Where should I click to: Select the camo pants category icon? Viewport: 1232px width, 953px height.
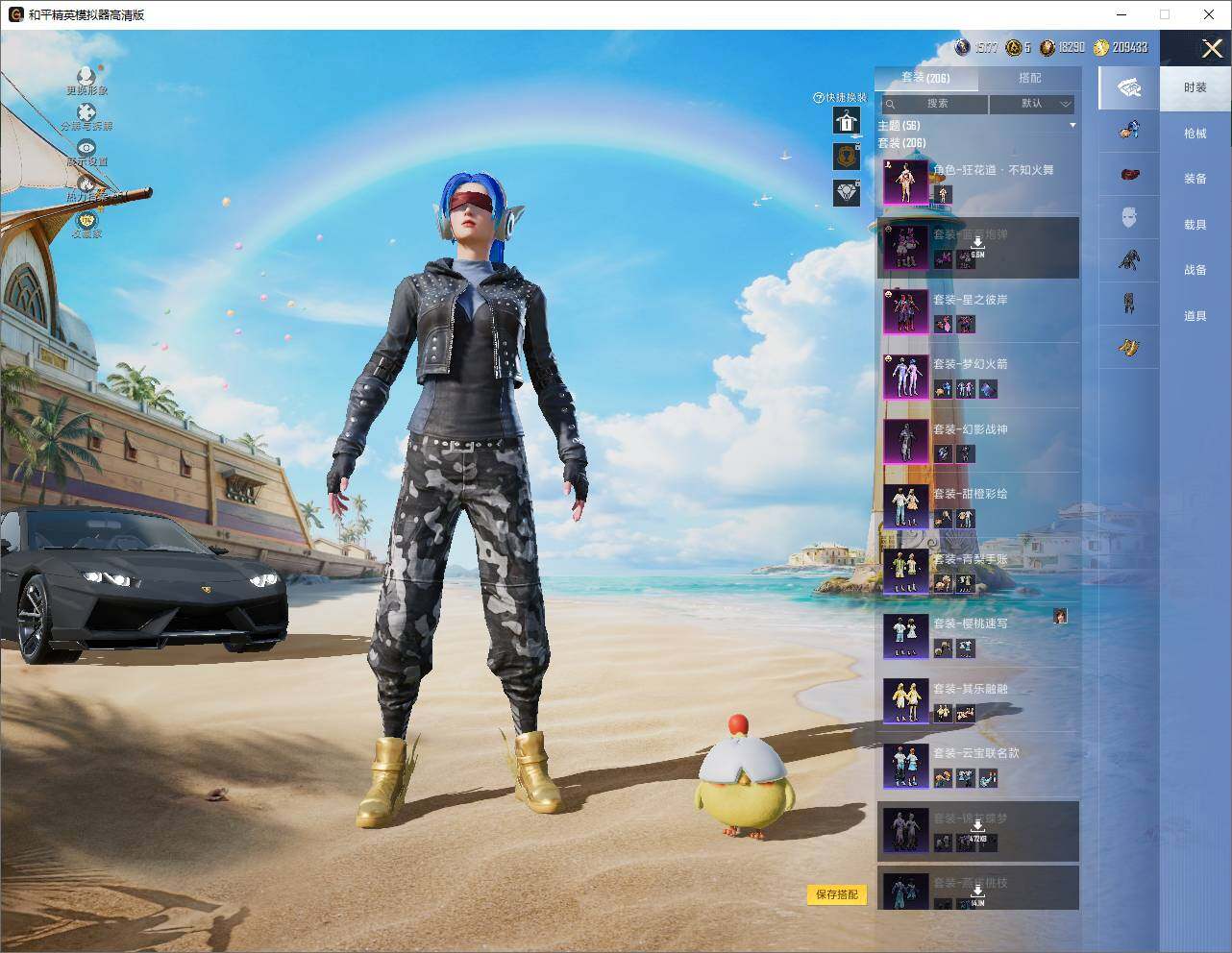point(1129,303)
